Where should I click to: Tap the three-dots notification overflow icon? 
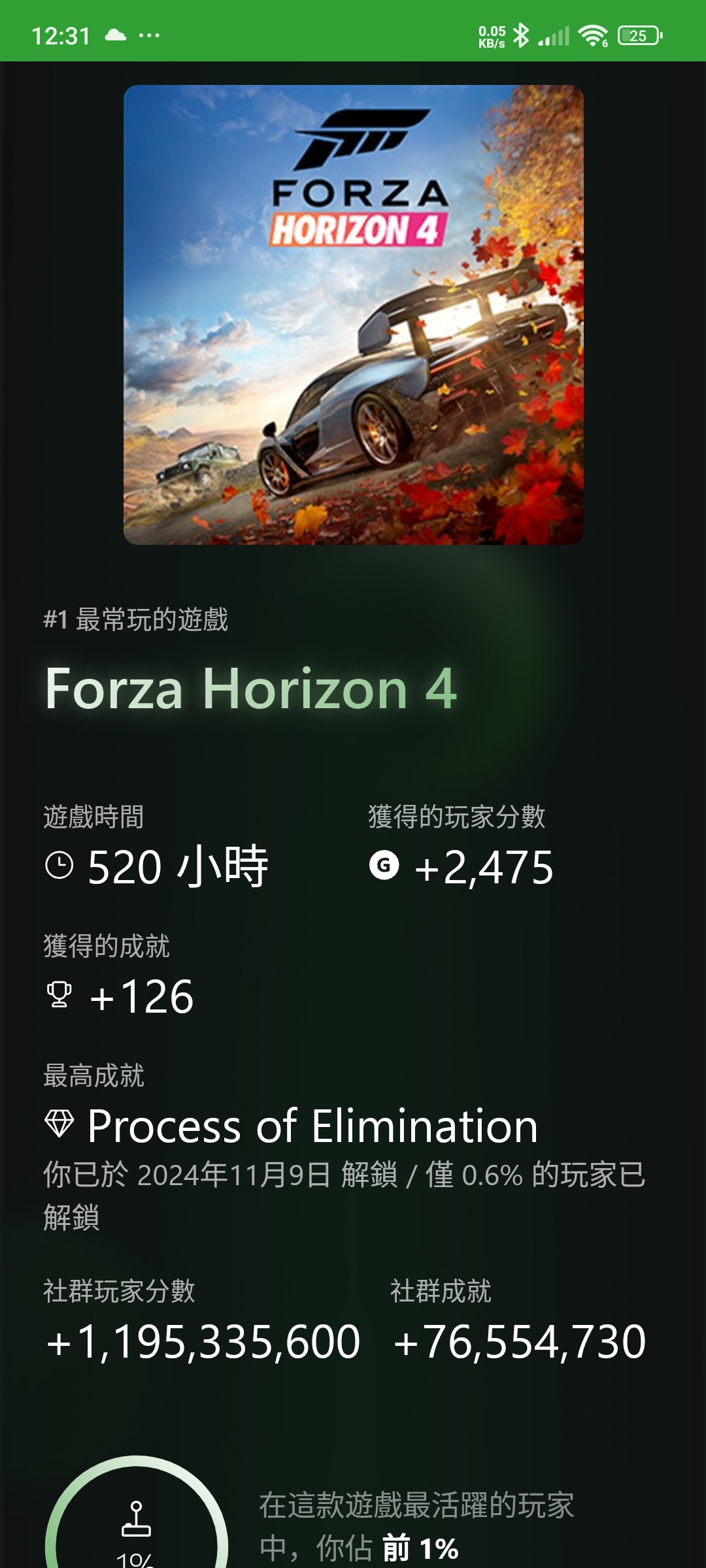click(x=149, y=35)
